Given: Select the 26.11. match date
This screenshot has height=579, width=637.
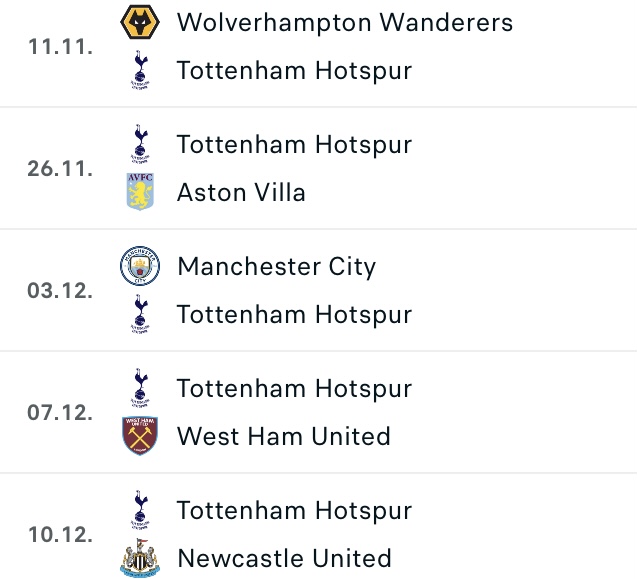Looking at the screenshot, I should [60, 168].
